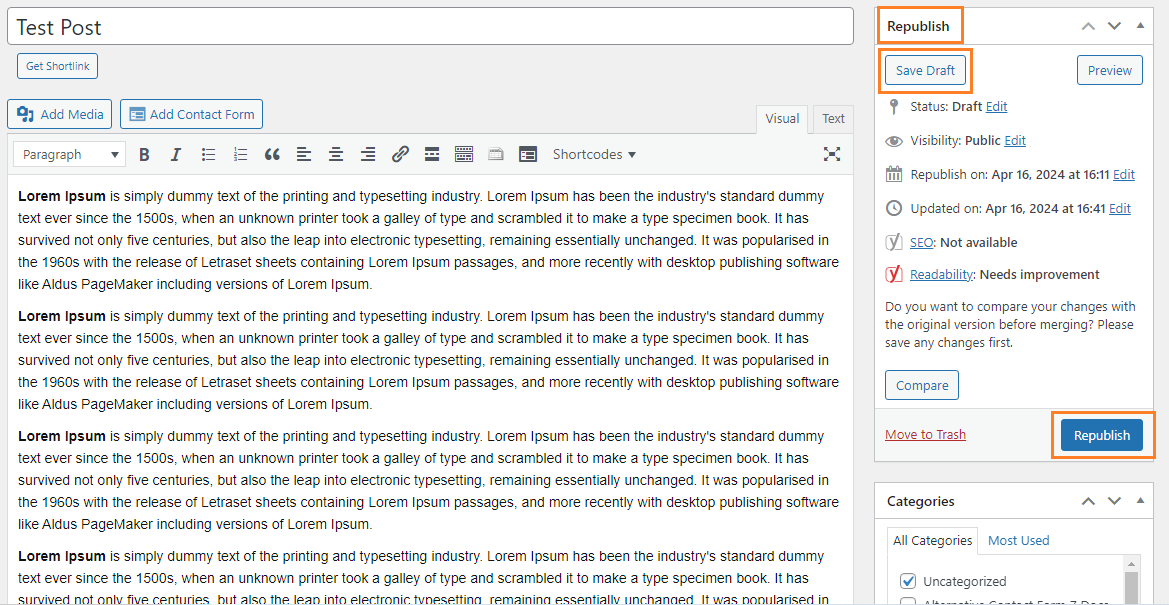This screenshot has height=605, width=1169.
Task: Click Move to Trash link
Action: click(x=925, y=434)
